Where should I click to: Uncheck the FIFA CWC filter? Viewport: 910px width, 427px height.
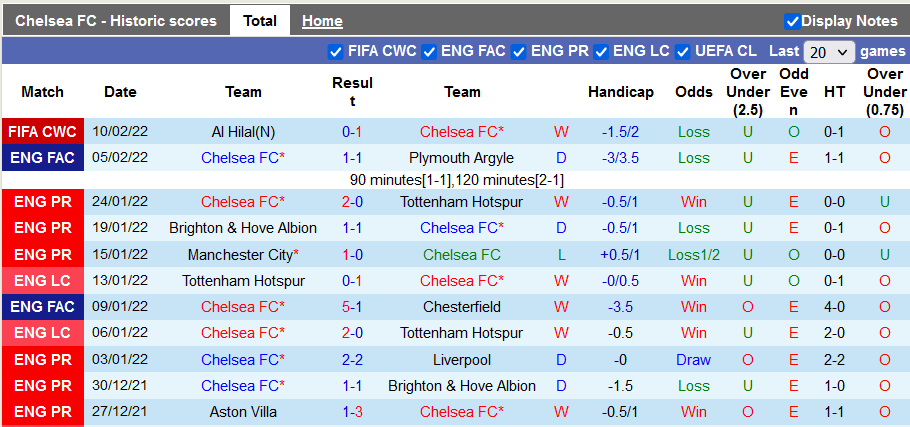pos(335,51)
